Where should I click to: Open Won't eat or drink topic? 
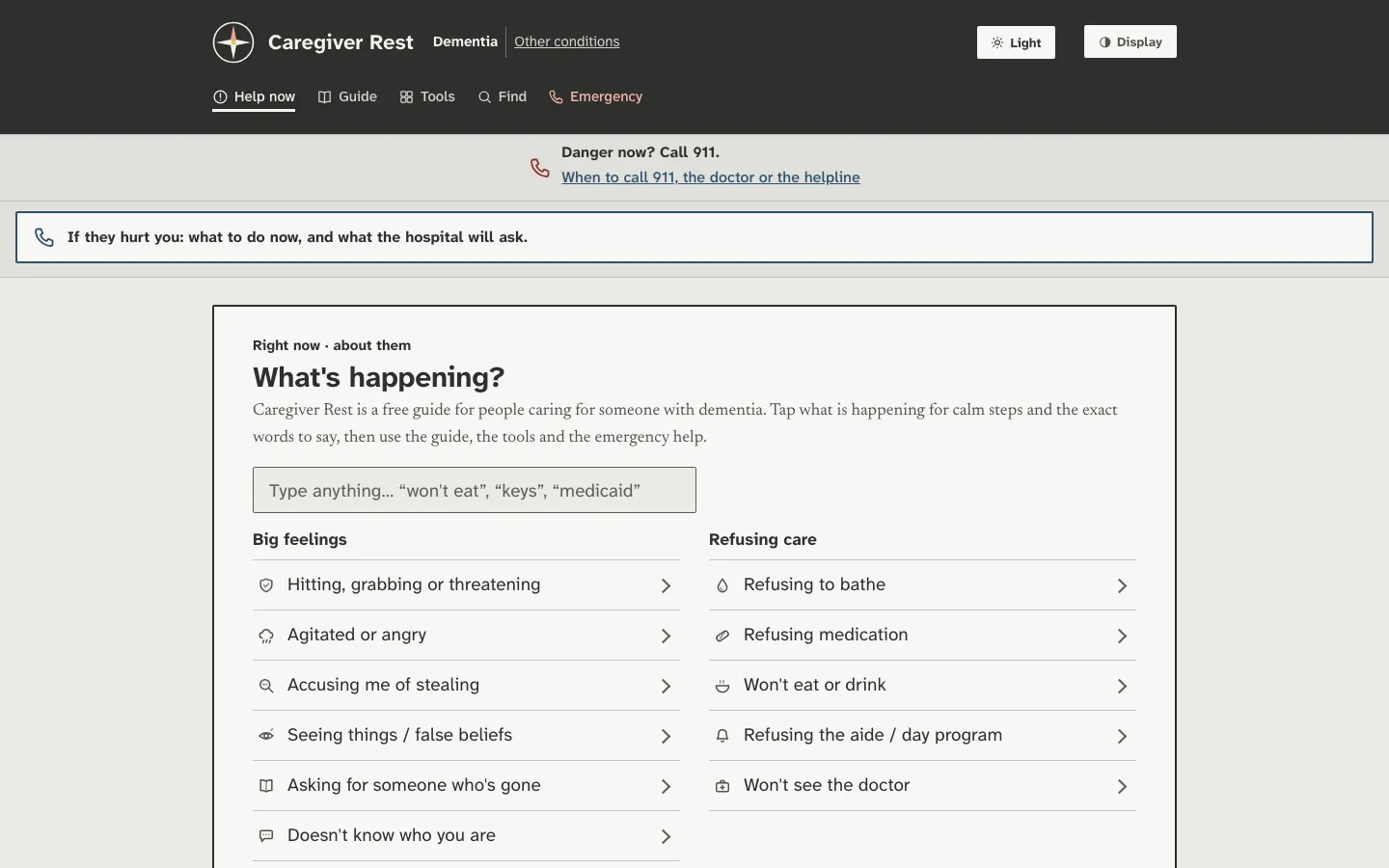tap(922, 686)
